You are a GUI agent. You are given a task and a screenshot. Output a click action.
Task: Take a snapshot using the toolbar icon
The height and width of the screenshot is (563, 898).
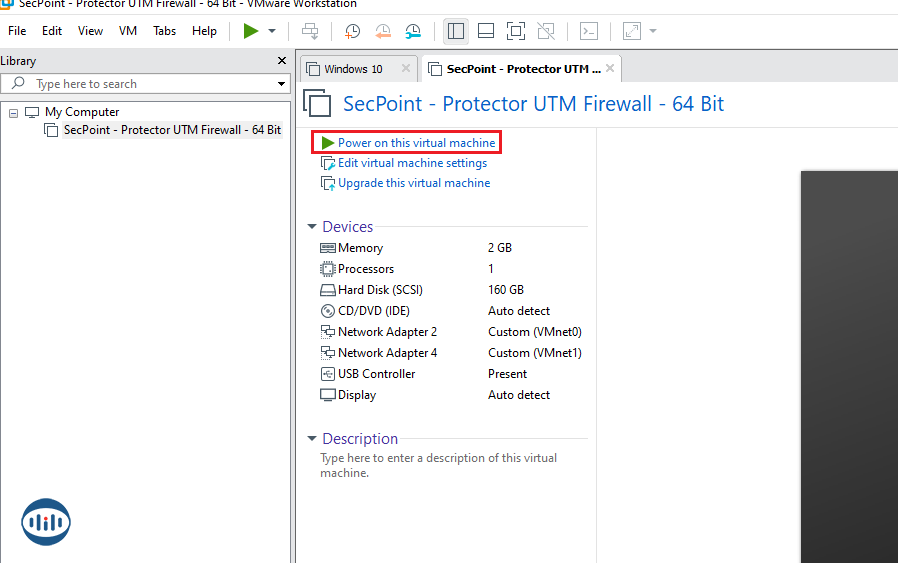tap(352, 31)
